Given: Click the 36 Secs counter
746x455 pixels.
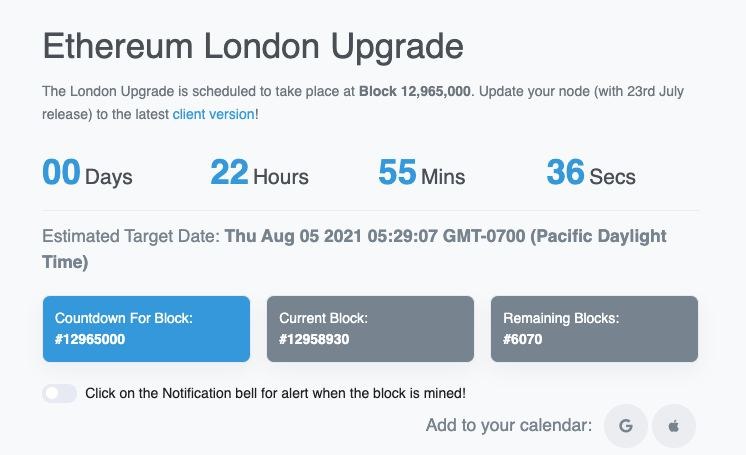Looking at the screenshot, I should pos(591,172).
